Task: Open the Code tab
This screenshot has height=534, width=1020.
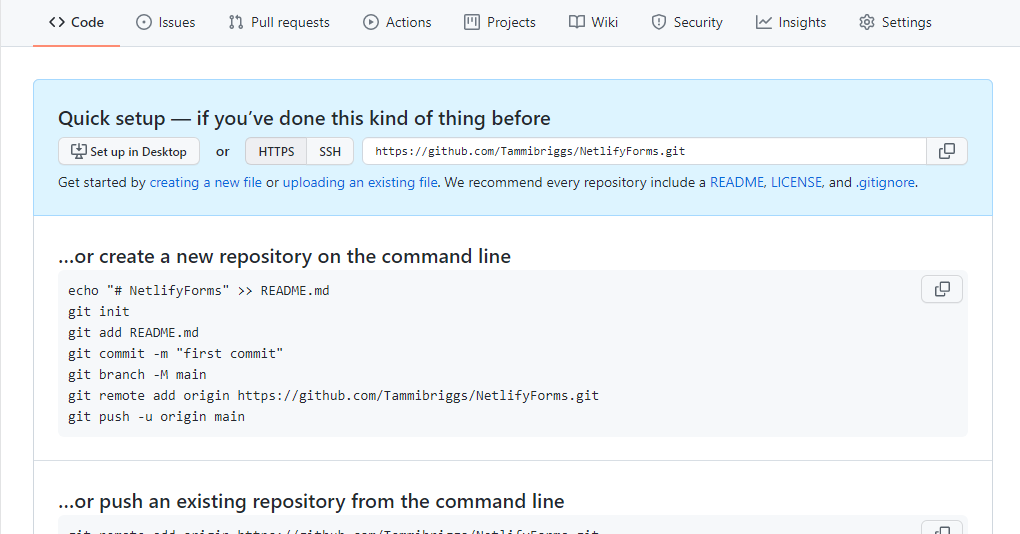Action: coord(76,22)
